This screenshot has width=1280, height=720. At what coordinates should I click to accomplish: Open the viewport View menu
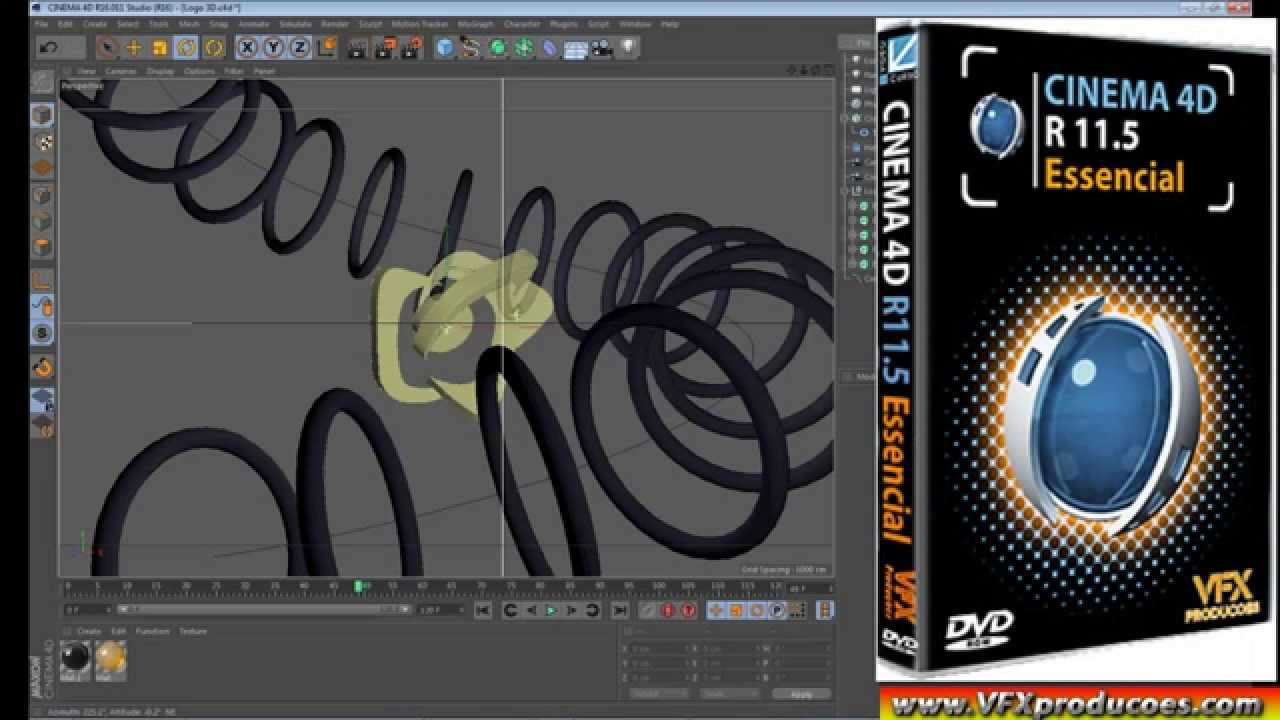[87, 72]
